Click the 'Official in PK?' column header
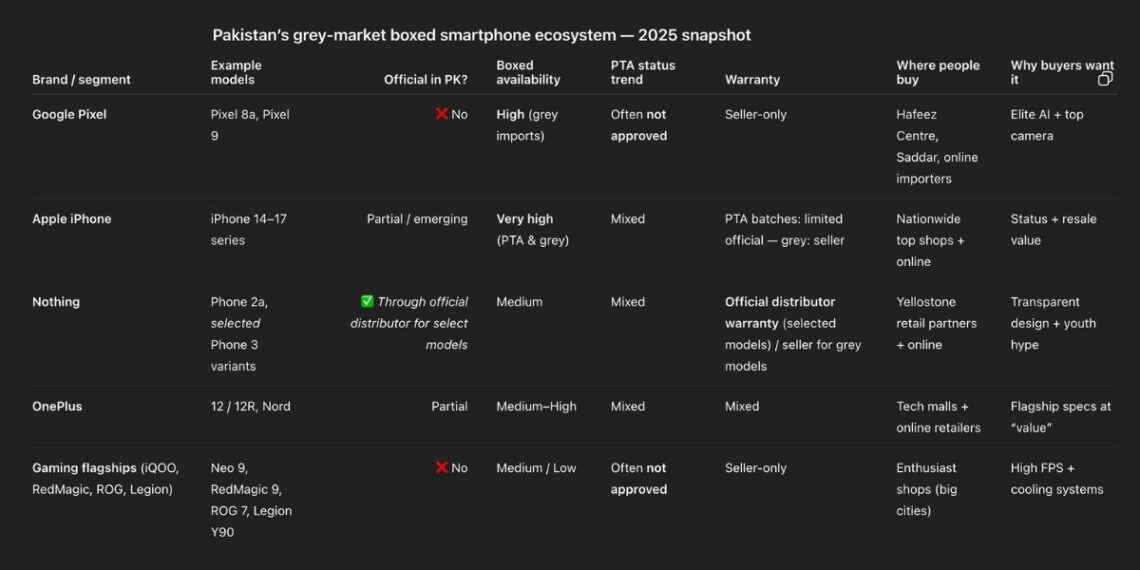Screen dimensions: 1140x570 tap(425, 79)
